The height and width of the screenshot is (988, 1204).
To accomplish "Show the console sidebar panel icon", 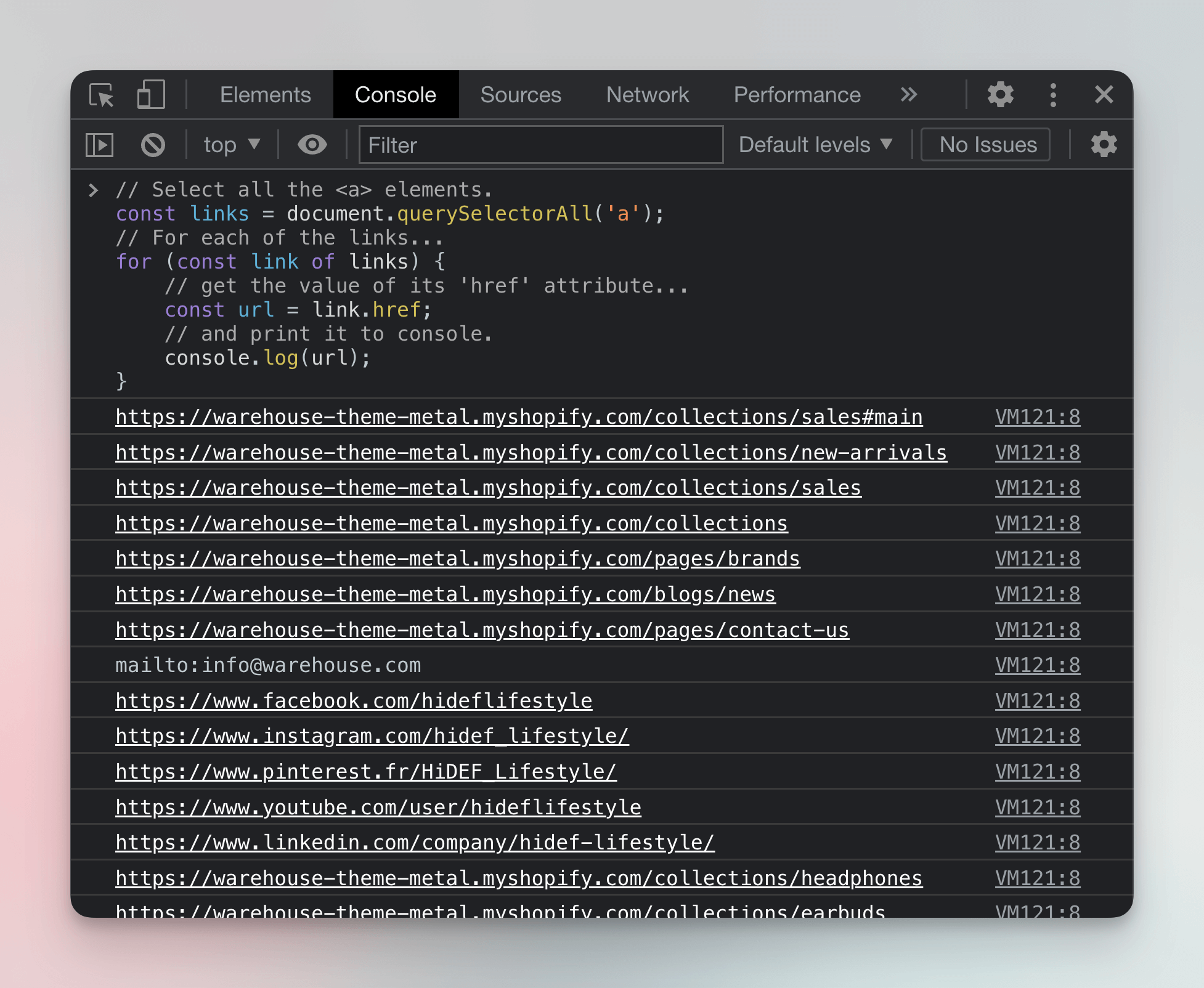I will pyautogui.click(x=99, y=145).
